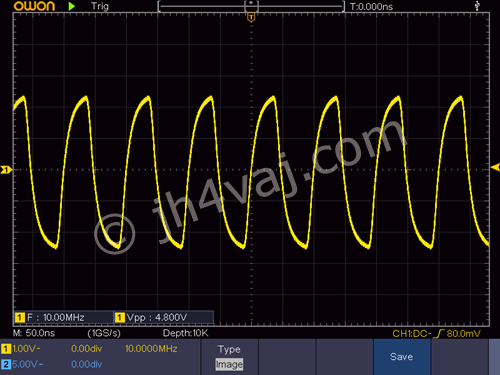Select the channel 1 badge beside Vpp
Viewport: 500px width, 375px height.
click(x=120, y=317)
